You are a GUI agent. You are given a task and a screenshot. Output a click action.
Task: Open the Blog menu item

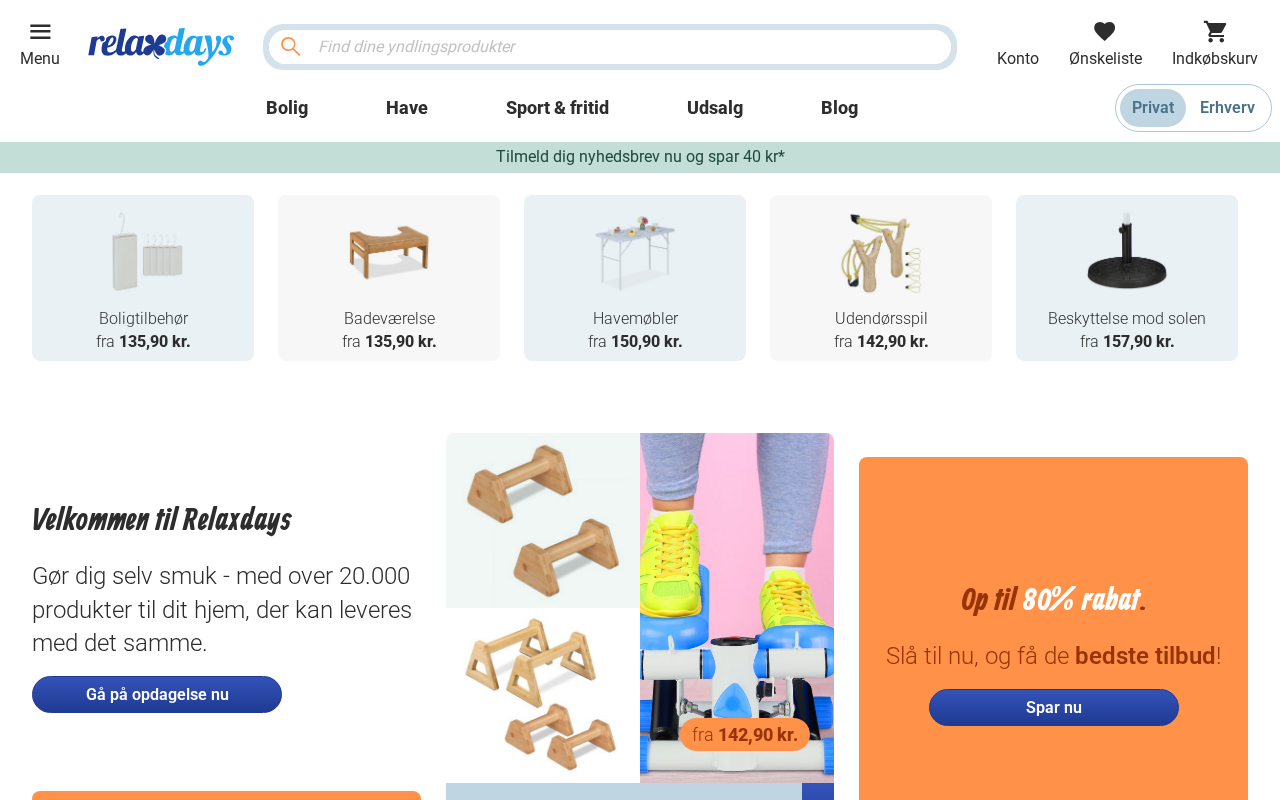tap(839, 108)
